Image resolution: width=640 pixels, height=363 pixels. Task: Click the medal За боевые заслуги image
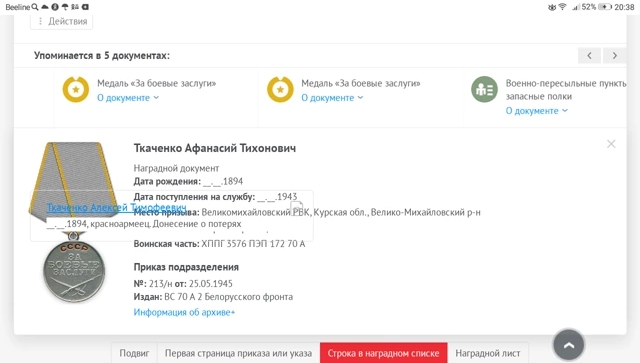[74, 223]
